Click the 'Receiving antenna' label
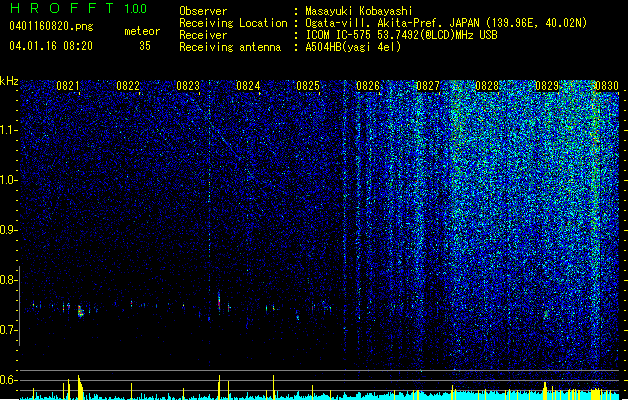This screenshot has width=629, height=400. pyautogui.click(x=230, y=47)
